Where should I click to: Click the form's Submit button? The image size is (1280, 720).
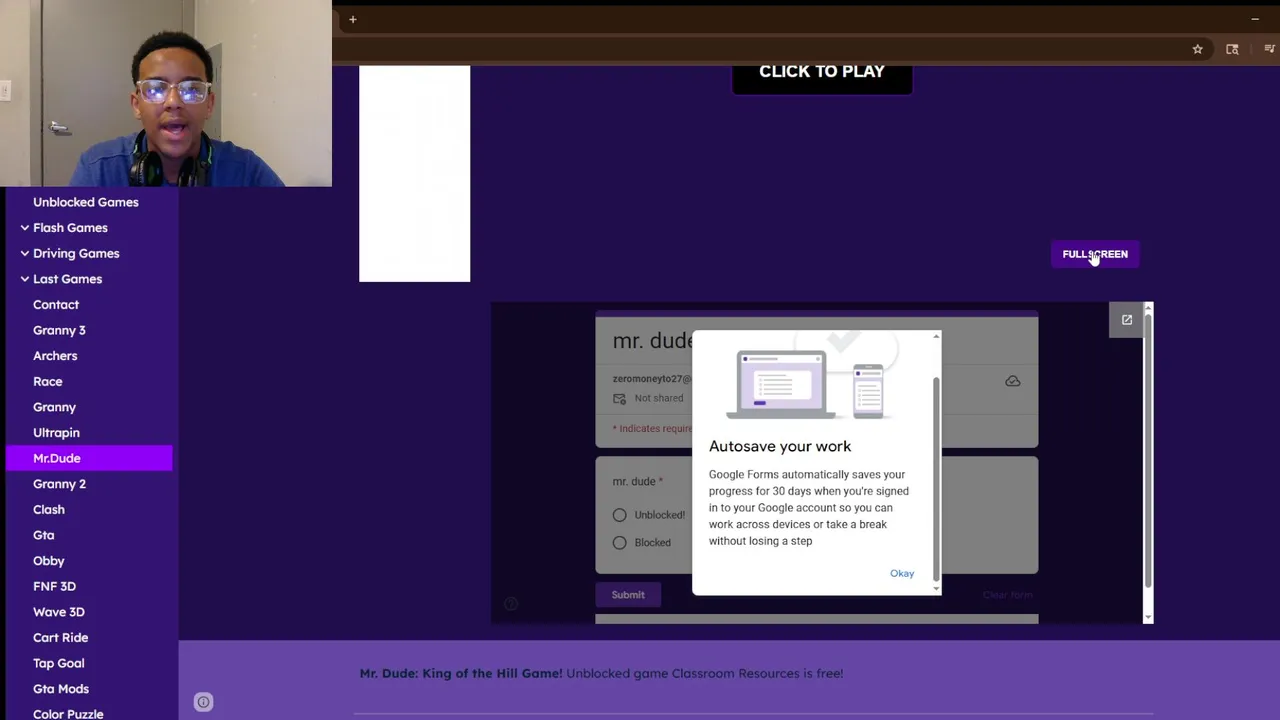click(628, 595)
